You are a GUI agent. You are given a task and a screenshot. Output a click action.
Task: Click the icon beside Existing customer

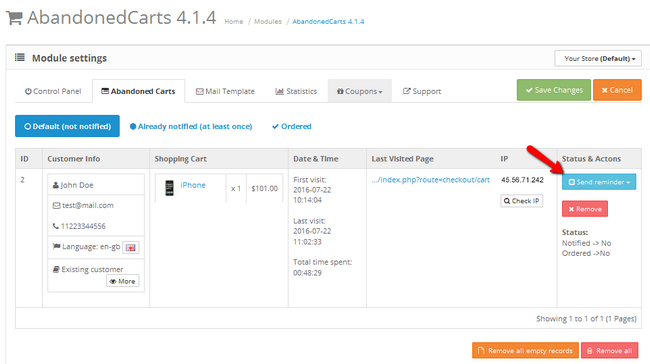[56, 269]
